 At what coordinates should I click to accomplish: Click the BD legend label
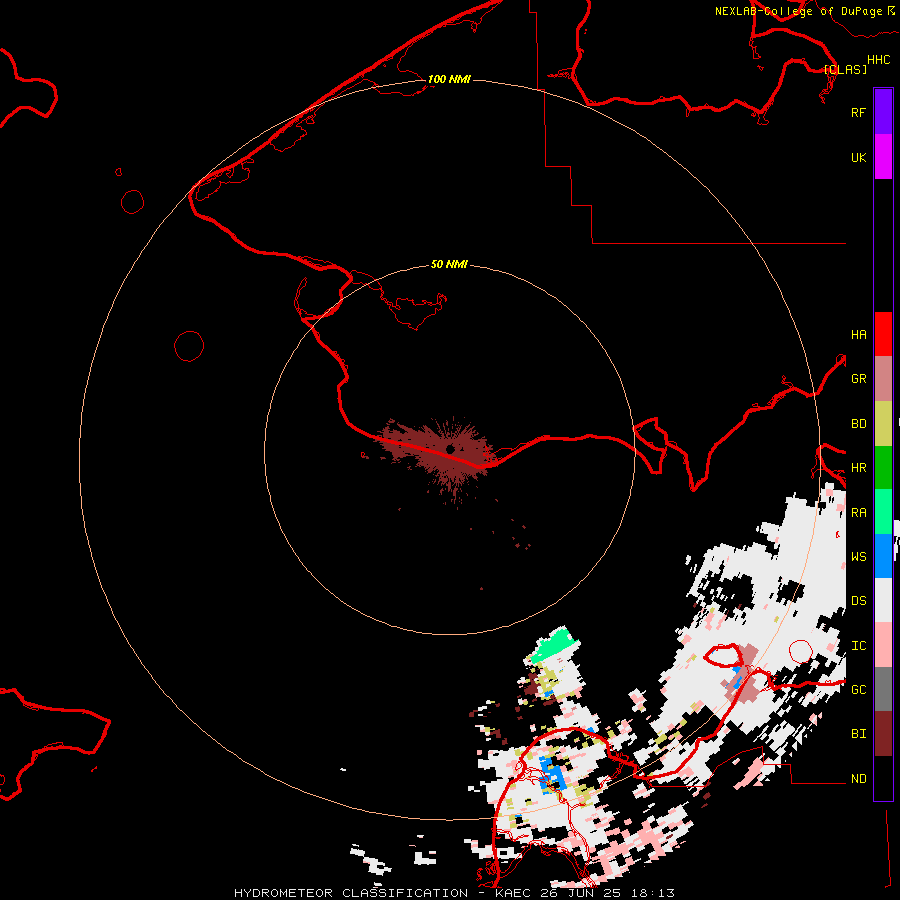coord(858,424)
